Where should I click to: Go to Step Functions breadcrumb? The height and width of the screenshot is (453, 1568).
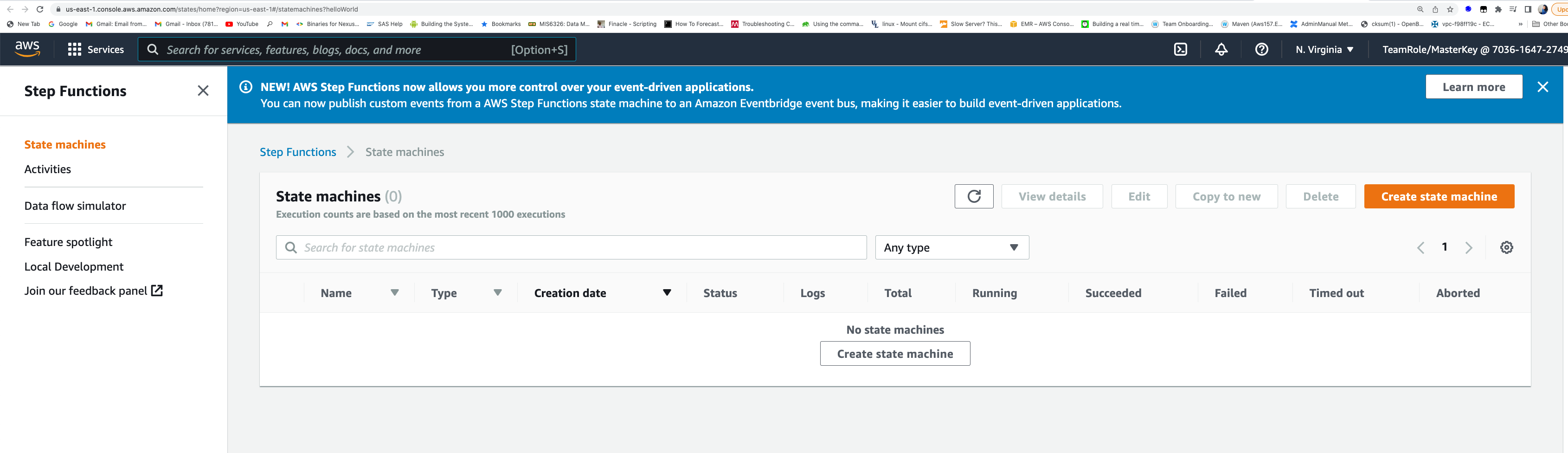tap(298, 152)
